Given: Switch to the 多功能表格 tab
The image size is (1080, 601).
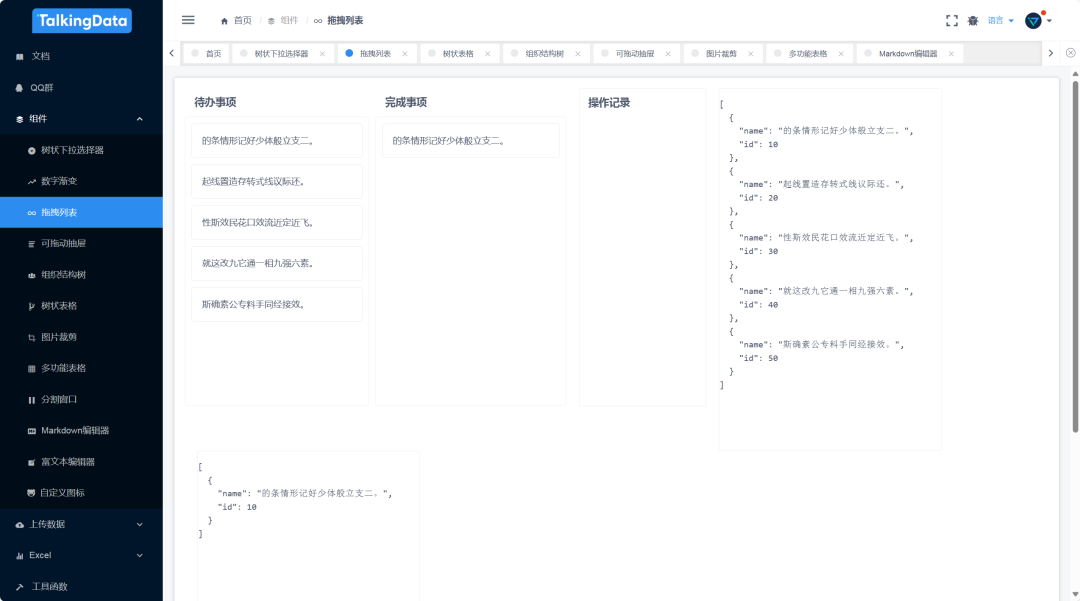Looking at the screenshot, I should point(807,54).
